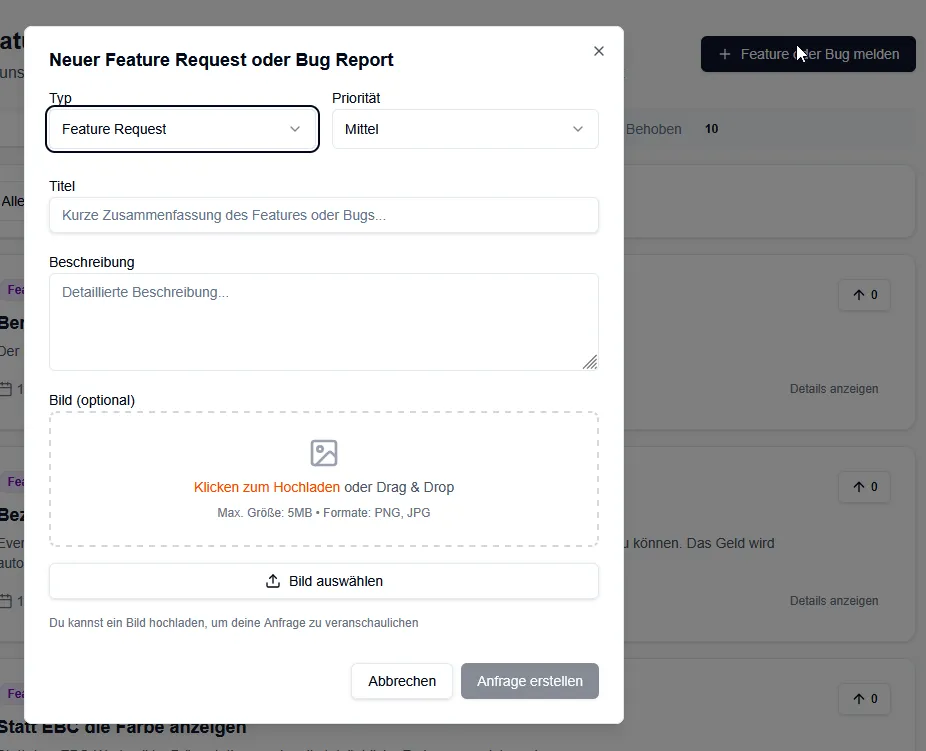Open the Alle filter dropdown behind the dialog
This screenshot has height=751, width=926.
(x=12, y=201)
